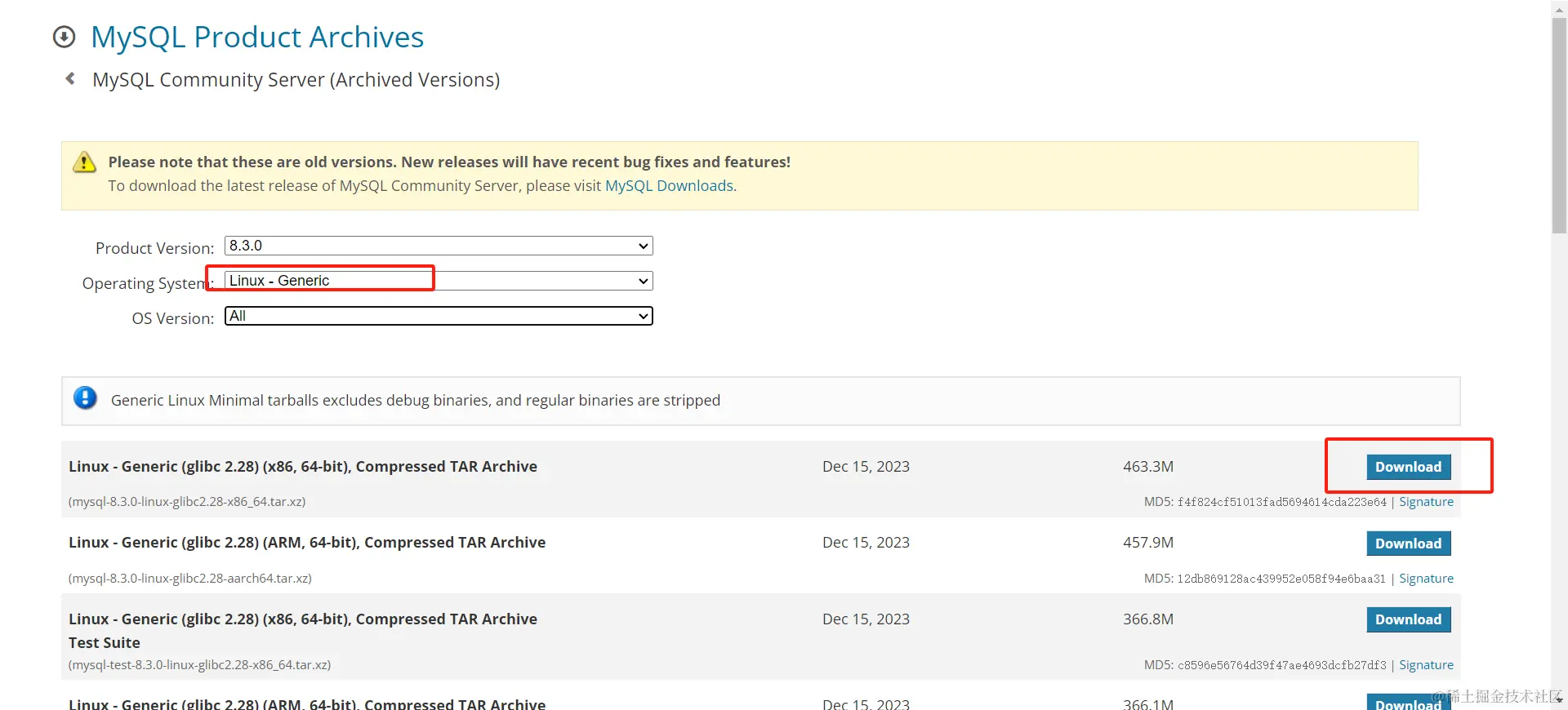Download the ARM 366.1M archive at bottom
1568x710 pixels.
point(1409,703)
